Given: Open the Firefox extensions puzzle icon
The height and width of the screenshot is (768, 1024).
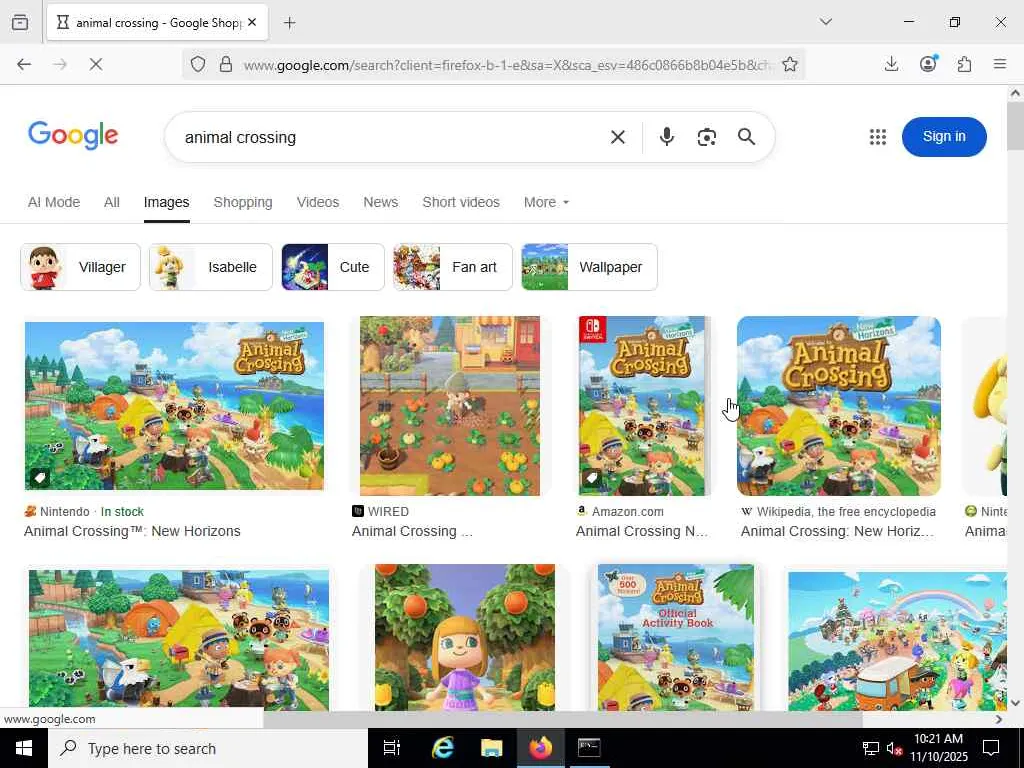Looking at the screenshot, I should [965, 64].
